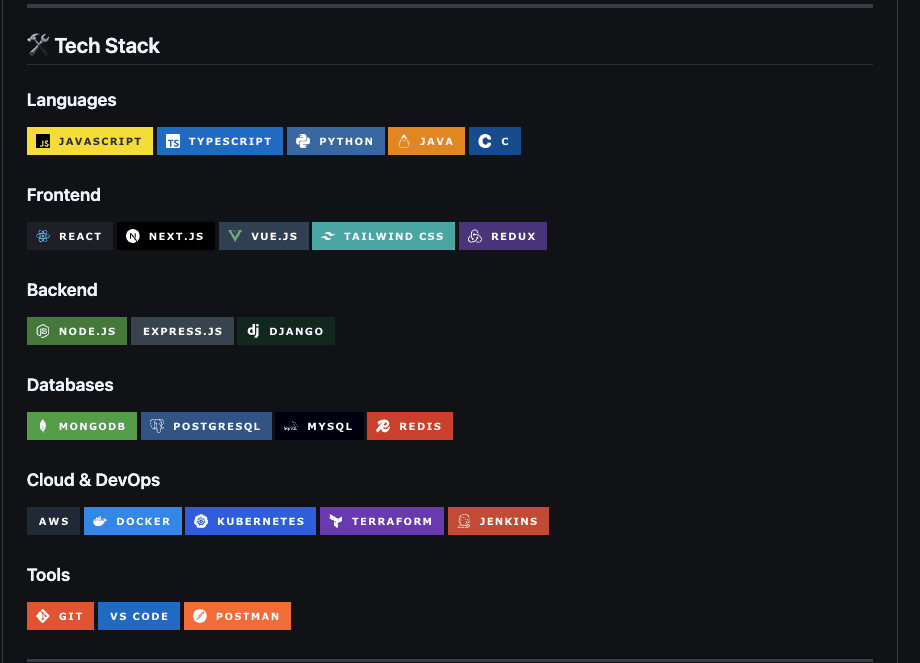Open the purple Redux badge

pos(503,236)
